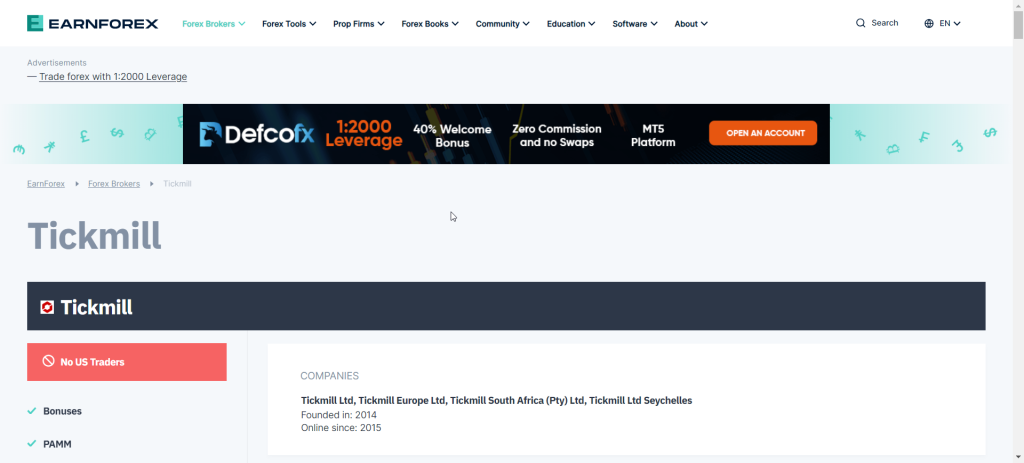Click the Search magnifier icon

tap(861, 23)
